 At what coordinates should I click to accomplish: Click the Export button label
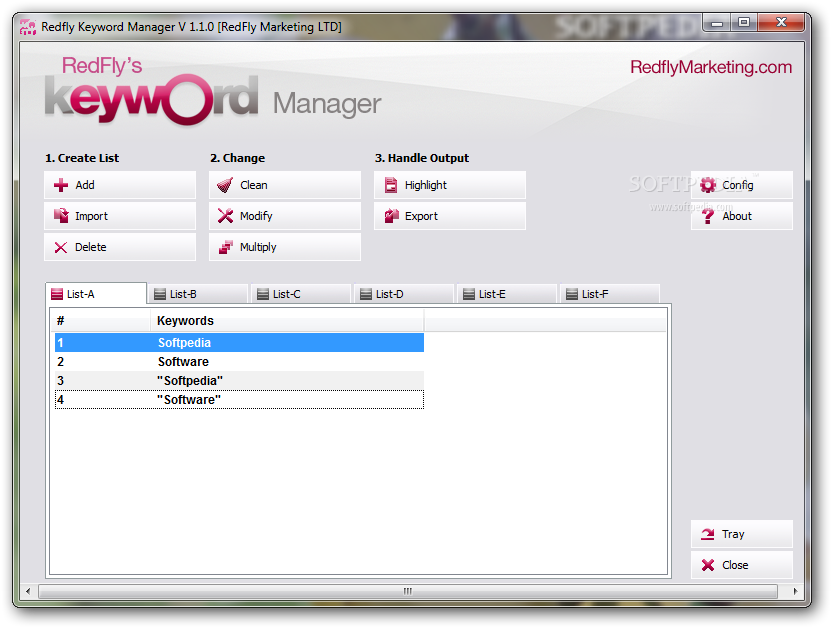point(421,216)
